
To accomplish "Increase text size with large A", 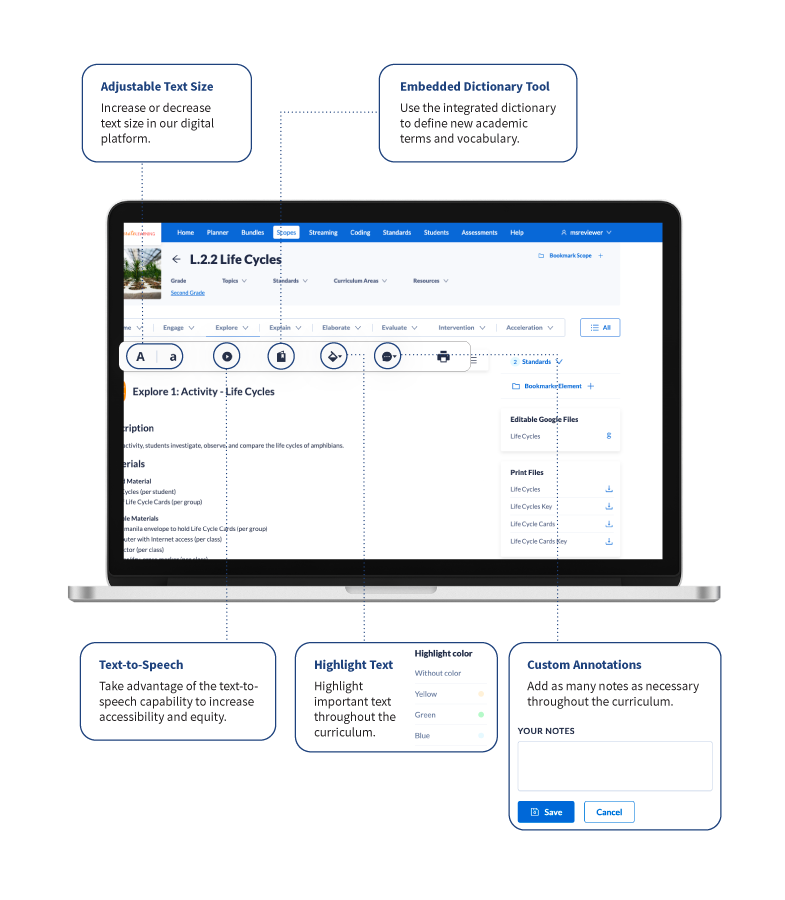I will coord(141,356).
